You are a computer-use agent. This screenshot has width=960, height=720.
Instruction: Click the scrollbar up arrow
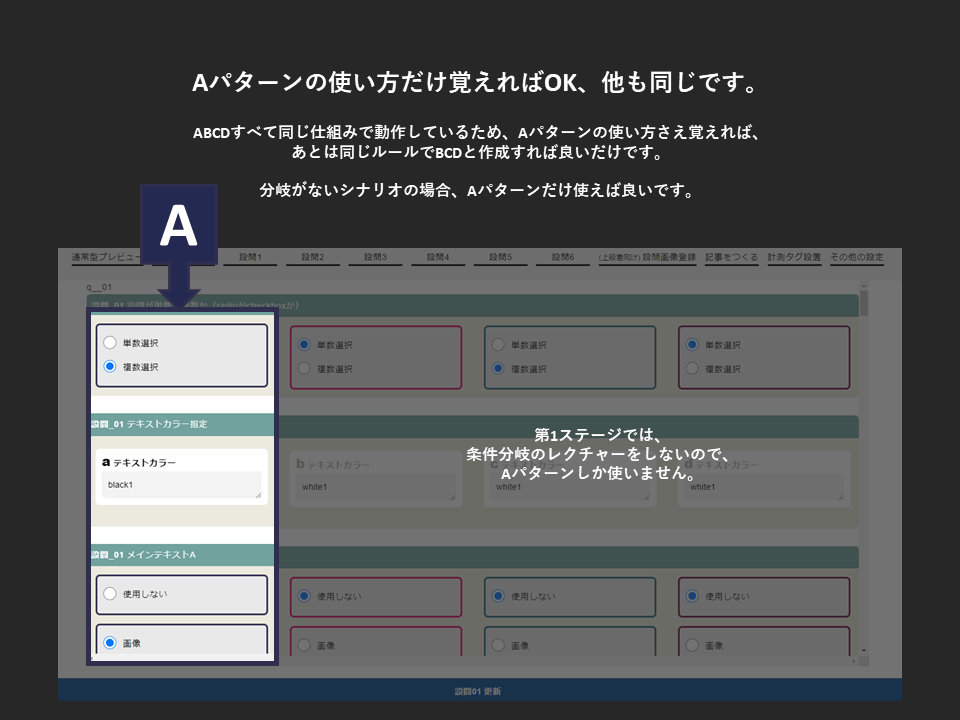[x=864, y=285]
